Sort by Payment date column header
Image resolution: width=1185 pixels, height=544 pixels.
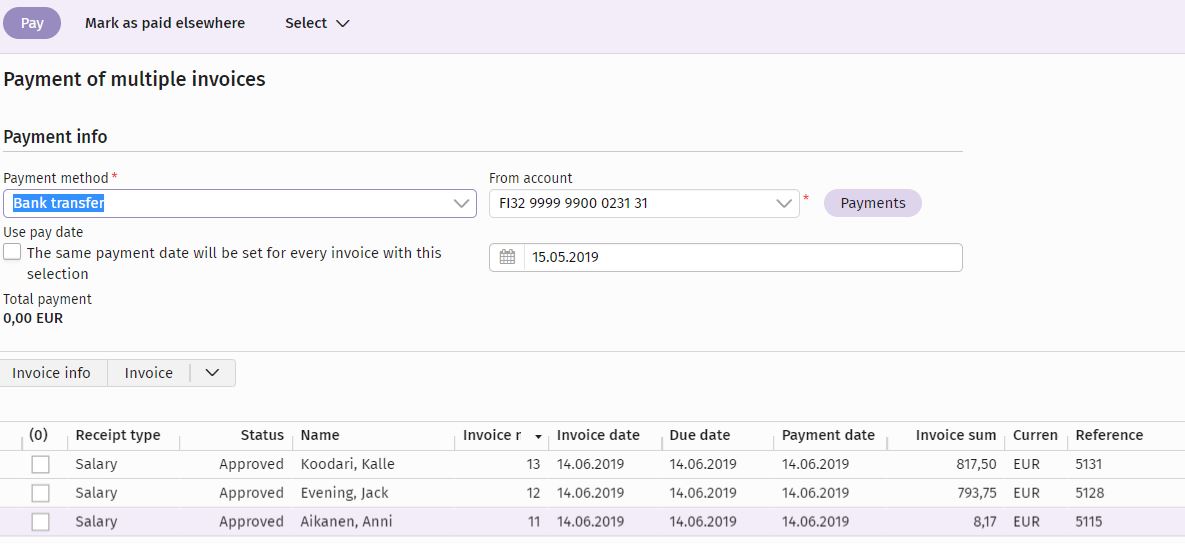coord(828,435)
